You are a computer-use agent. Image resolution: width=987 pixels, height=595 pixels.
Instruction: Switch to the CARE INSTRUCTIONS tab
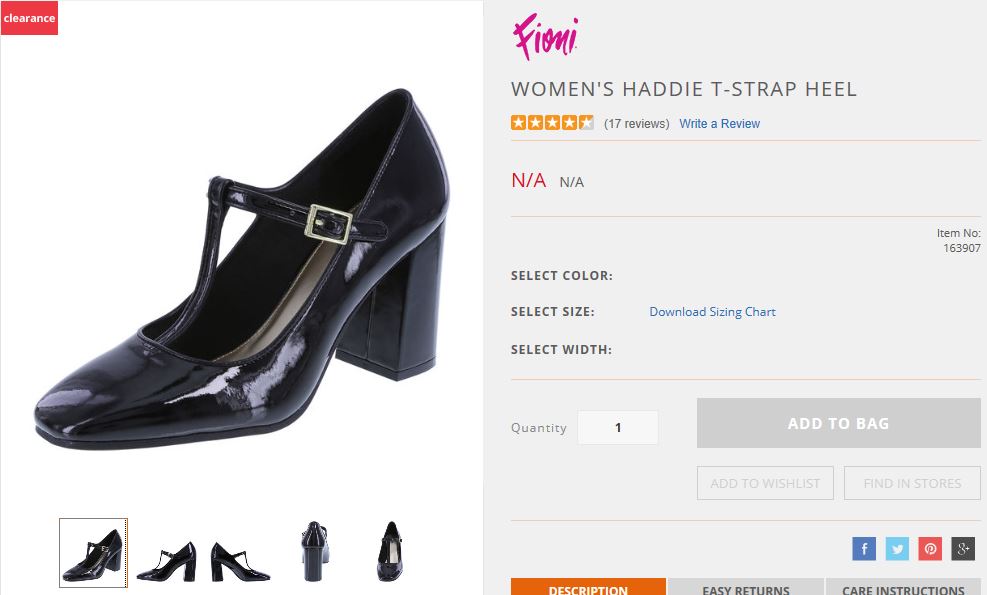coord(903,588)
